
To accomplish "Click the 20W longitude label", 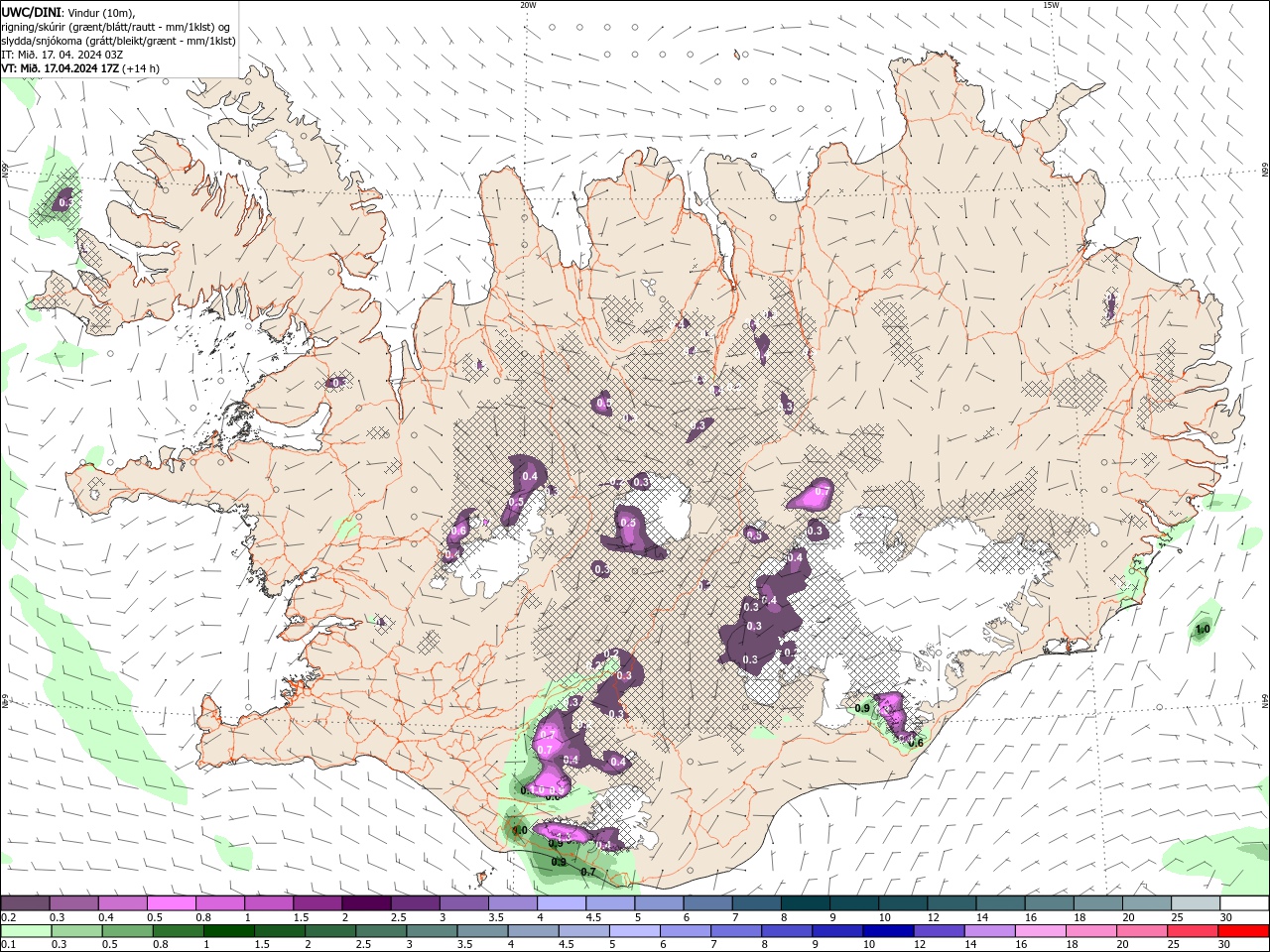I will pos(528,5).
